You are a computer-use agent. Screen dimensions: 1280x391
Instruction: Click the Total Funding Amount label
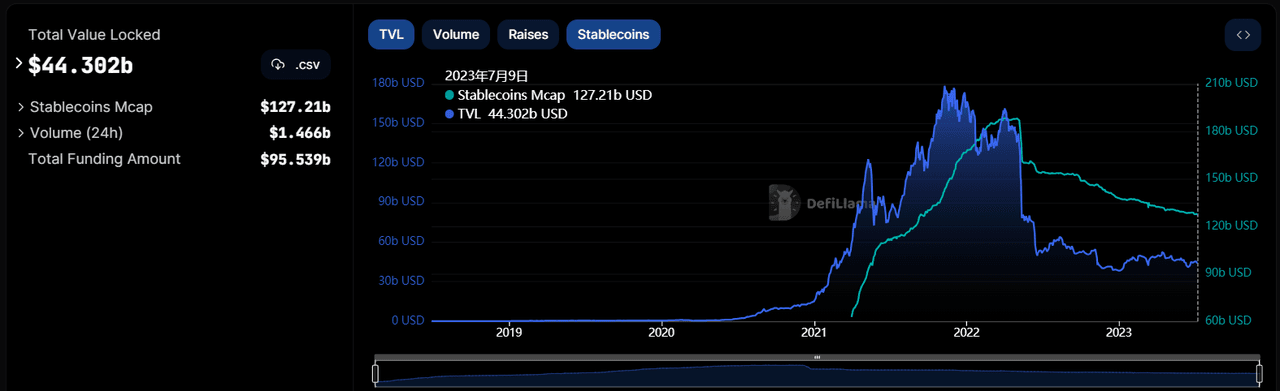(x=104, y=159)
